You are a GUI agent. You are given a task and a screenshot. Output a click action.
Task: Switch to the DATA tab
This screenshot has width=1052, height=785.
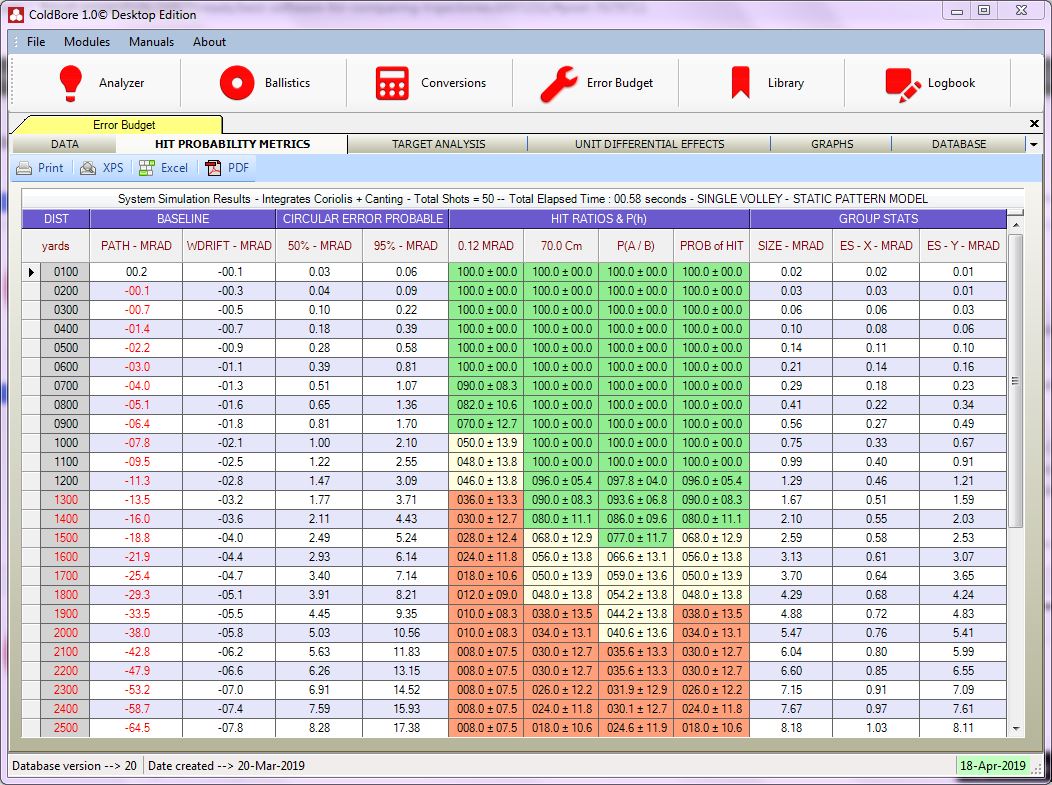64,144
